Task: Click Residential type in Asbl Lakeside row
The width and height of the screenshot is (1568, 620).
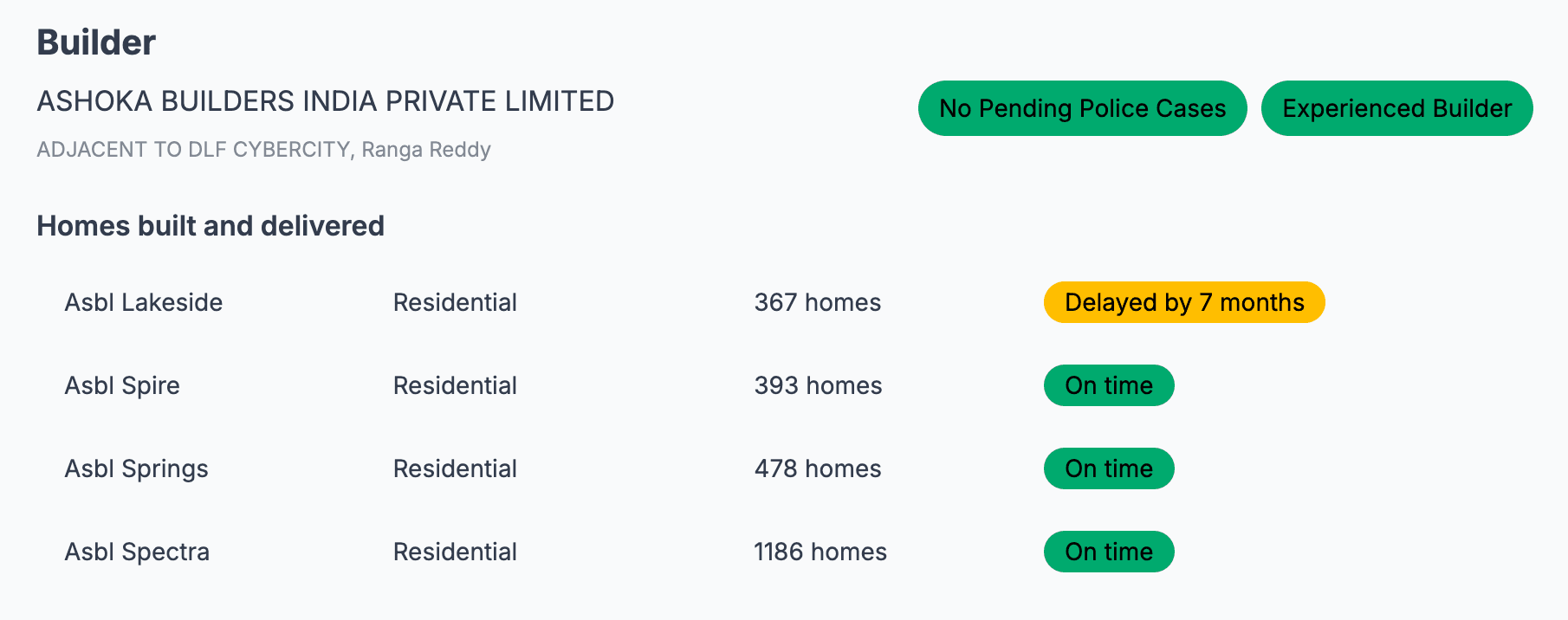Action: (455, 302)
